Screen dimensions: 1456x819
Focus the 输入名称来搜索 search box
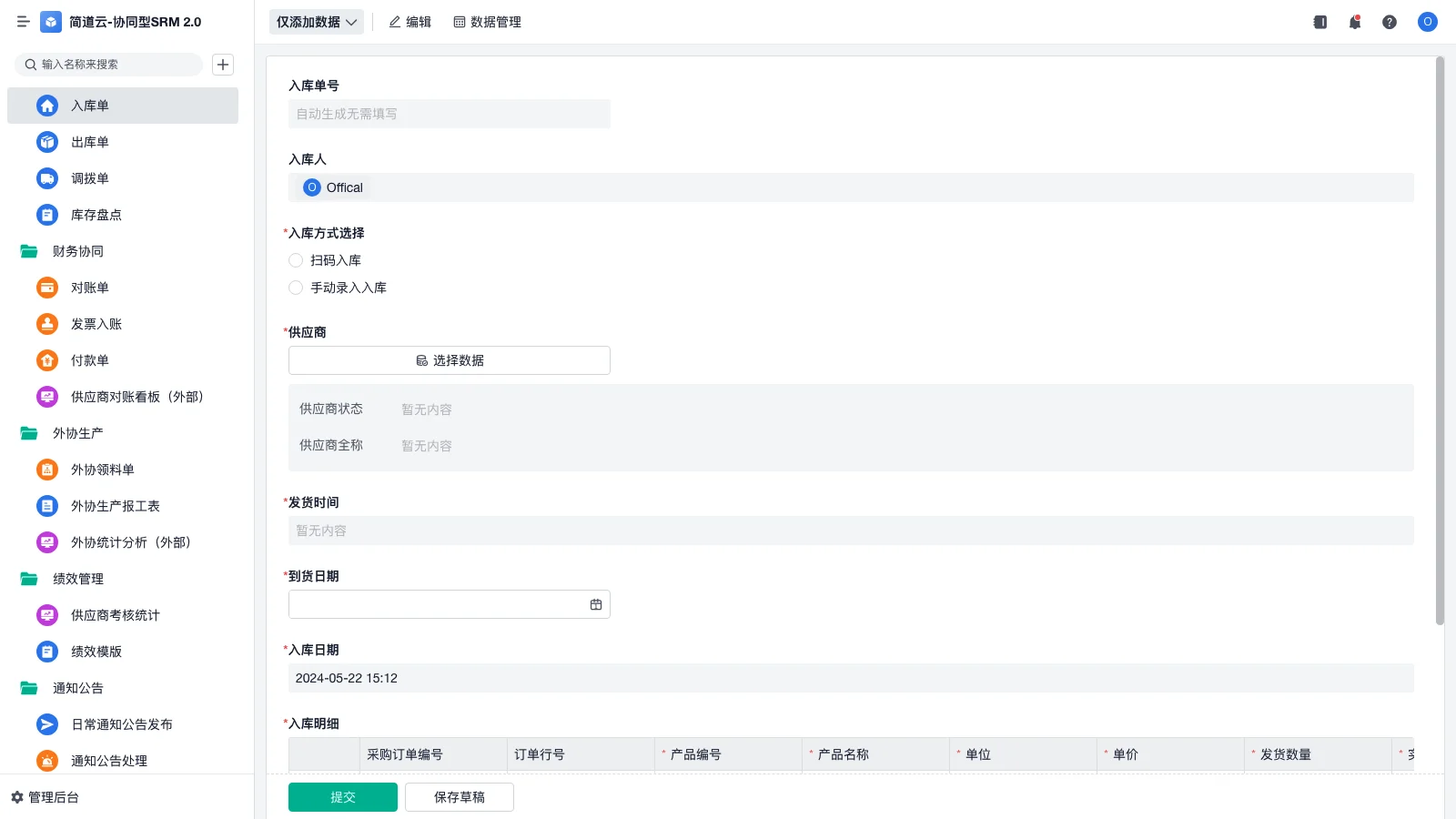click(109, 65)
